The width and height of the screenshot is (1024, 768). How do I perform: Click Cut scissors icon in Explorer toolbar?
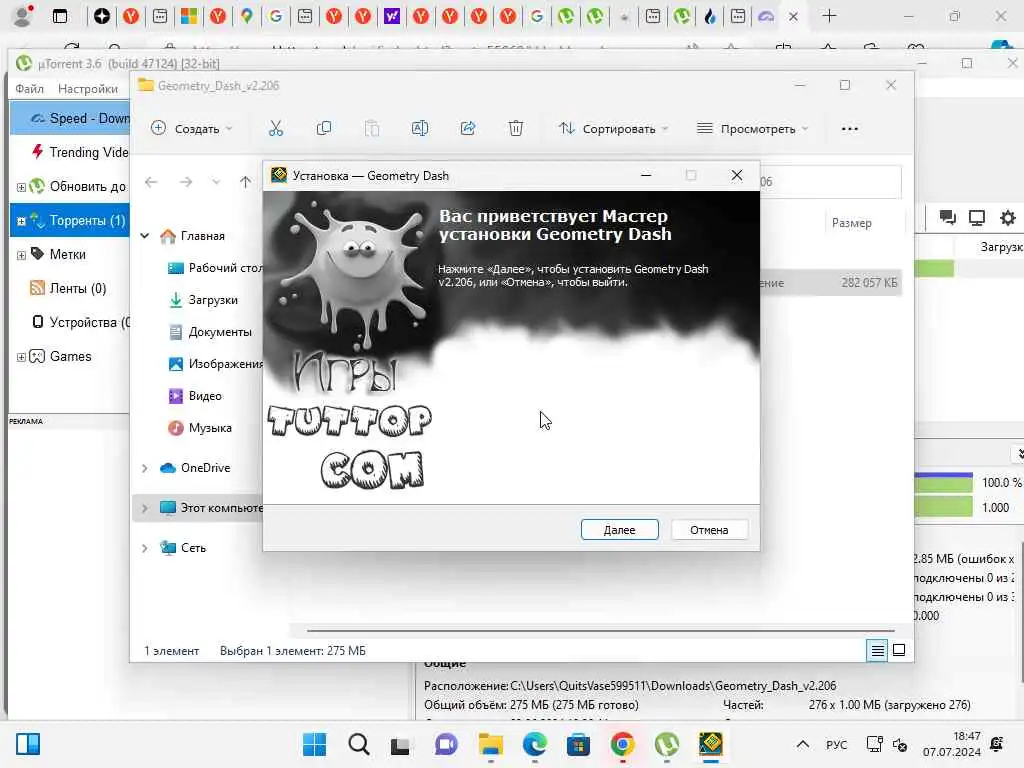point(276,129)
